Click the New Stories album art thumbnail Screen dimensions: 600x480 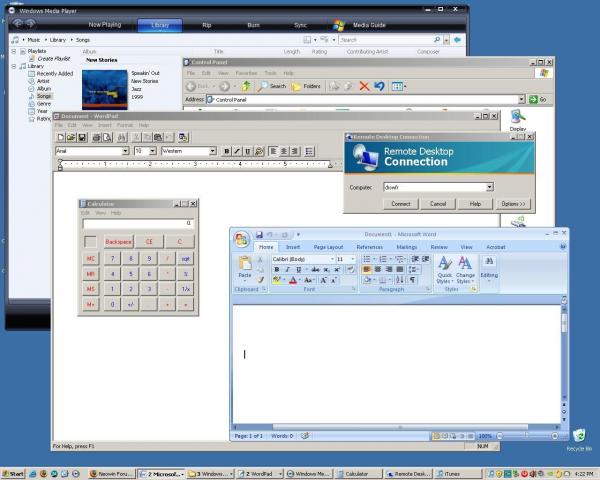click(x=104, y=90)
